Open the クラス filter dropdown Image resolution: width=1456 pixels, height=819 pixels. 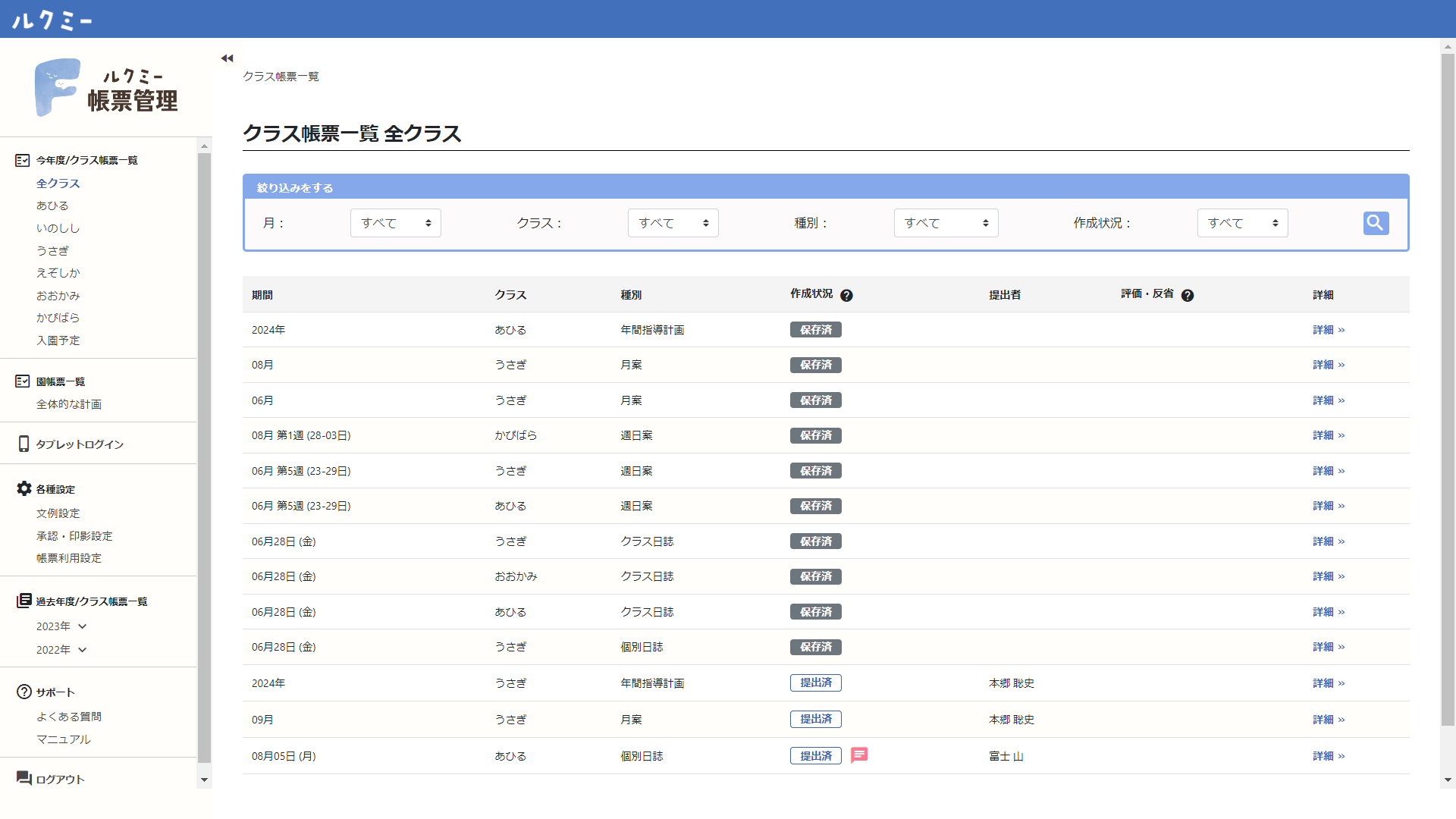point(673,223)
